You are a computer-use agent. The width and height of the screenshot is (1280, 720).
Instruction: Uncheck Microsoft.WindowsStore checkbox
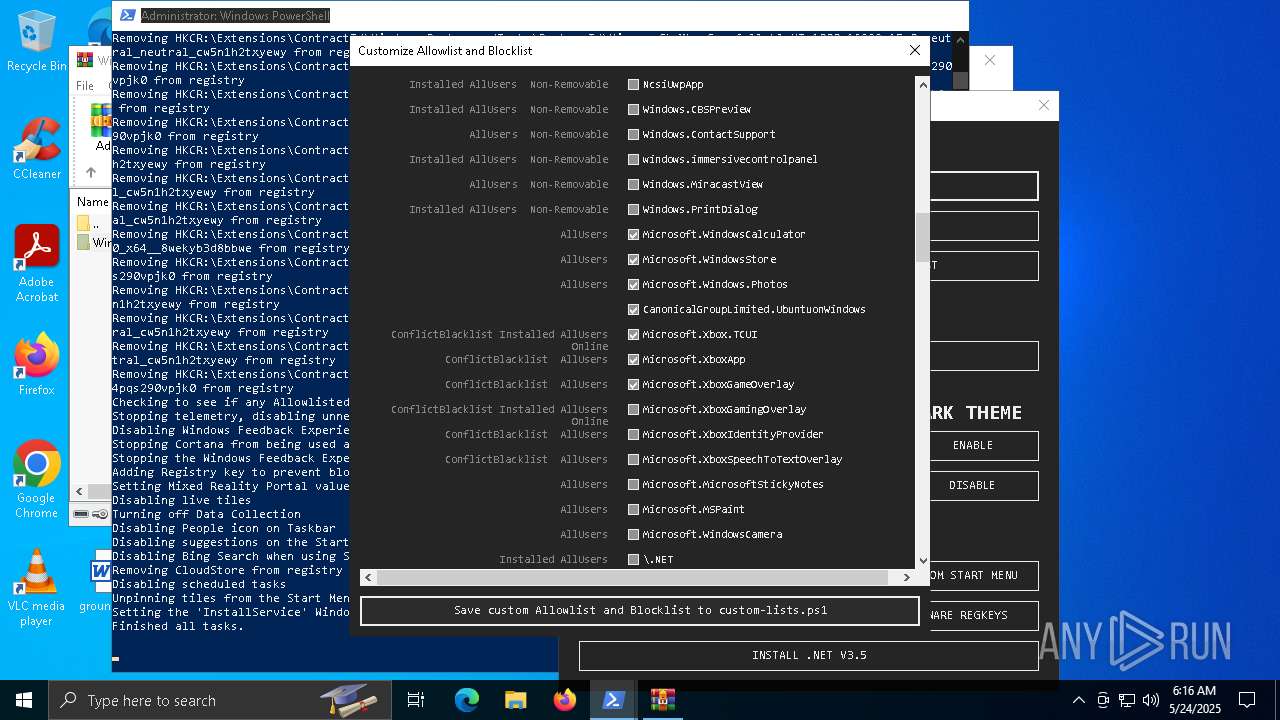coord(633,259)
